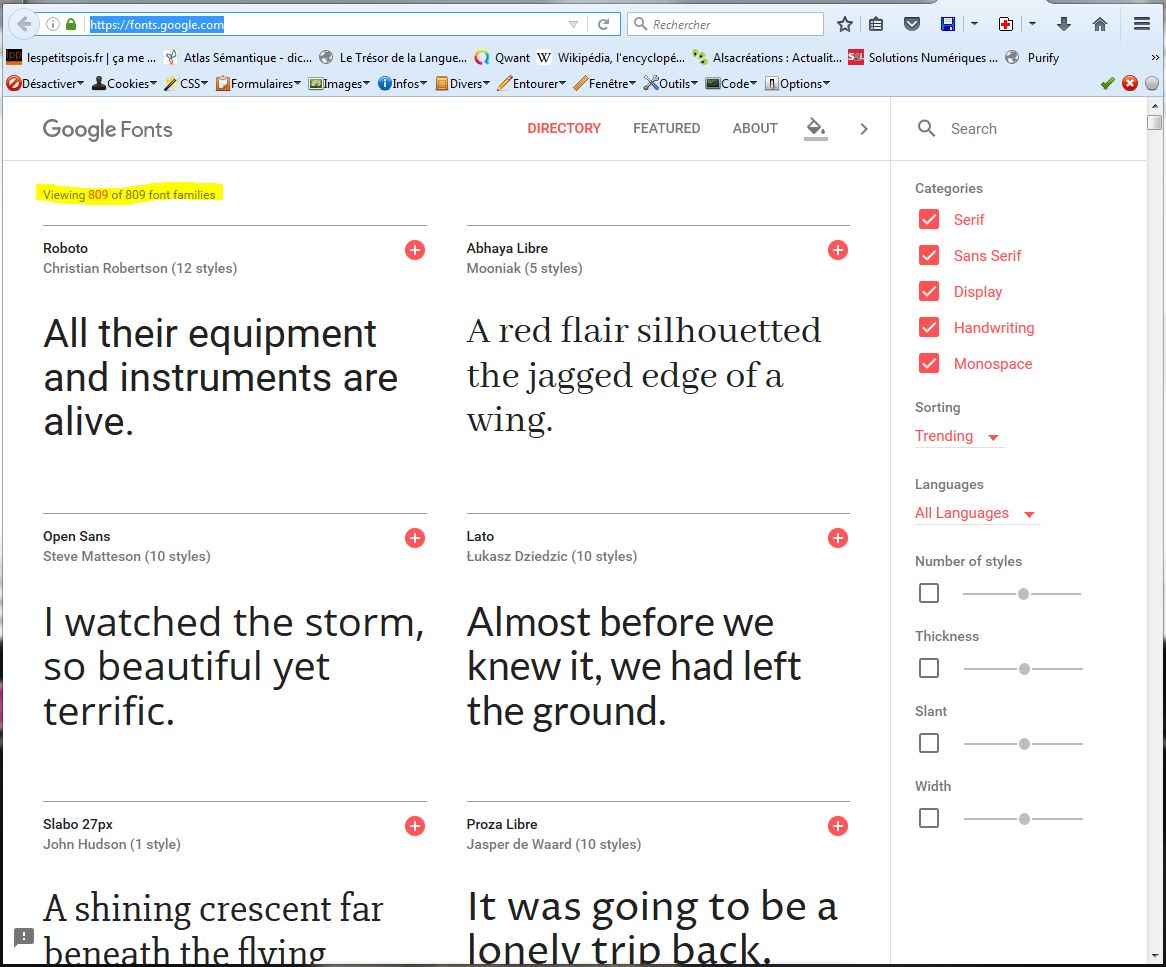Image resolution: width=1166 pixels, height=967 pixels.
Task: Click the Thickness slider handle
Action: pyautogui.click(x=1024, y=669)
